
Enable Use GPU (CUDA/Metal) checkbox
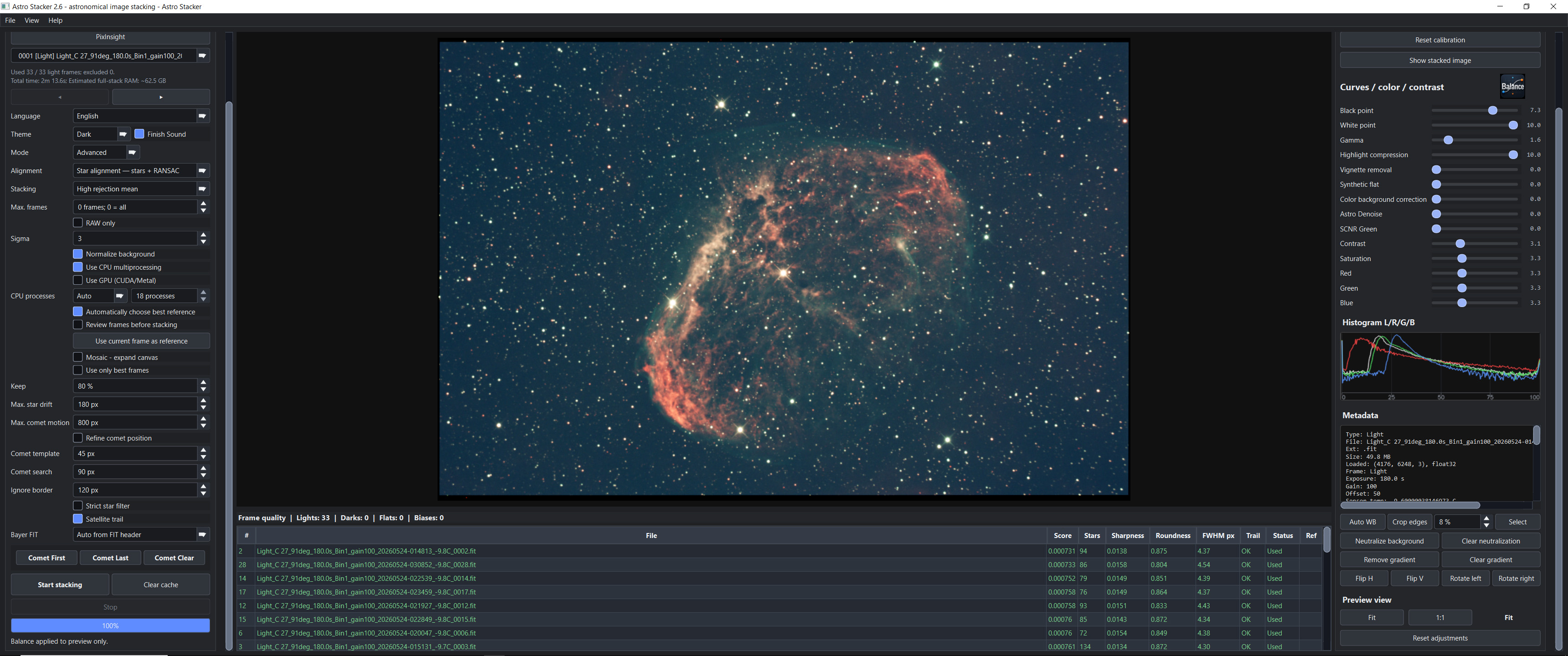(78, 280)
